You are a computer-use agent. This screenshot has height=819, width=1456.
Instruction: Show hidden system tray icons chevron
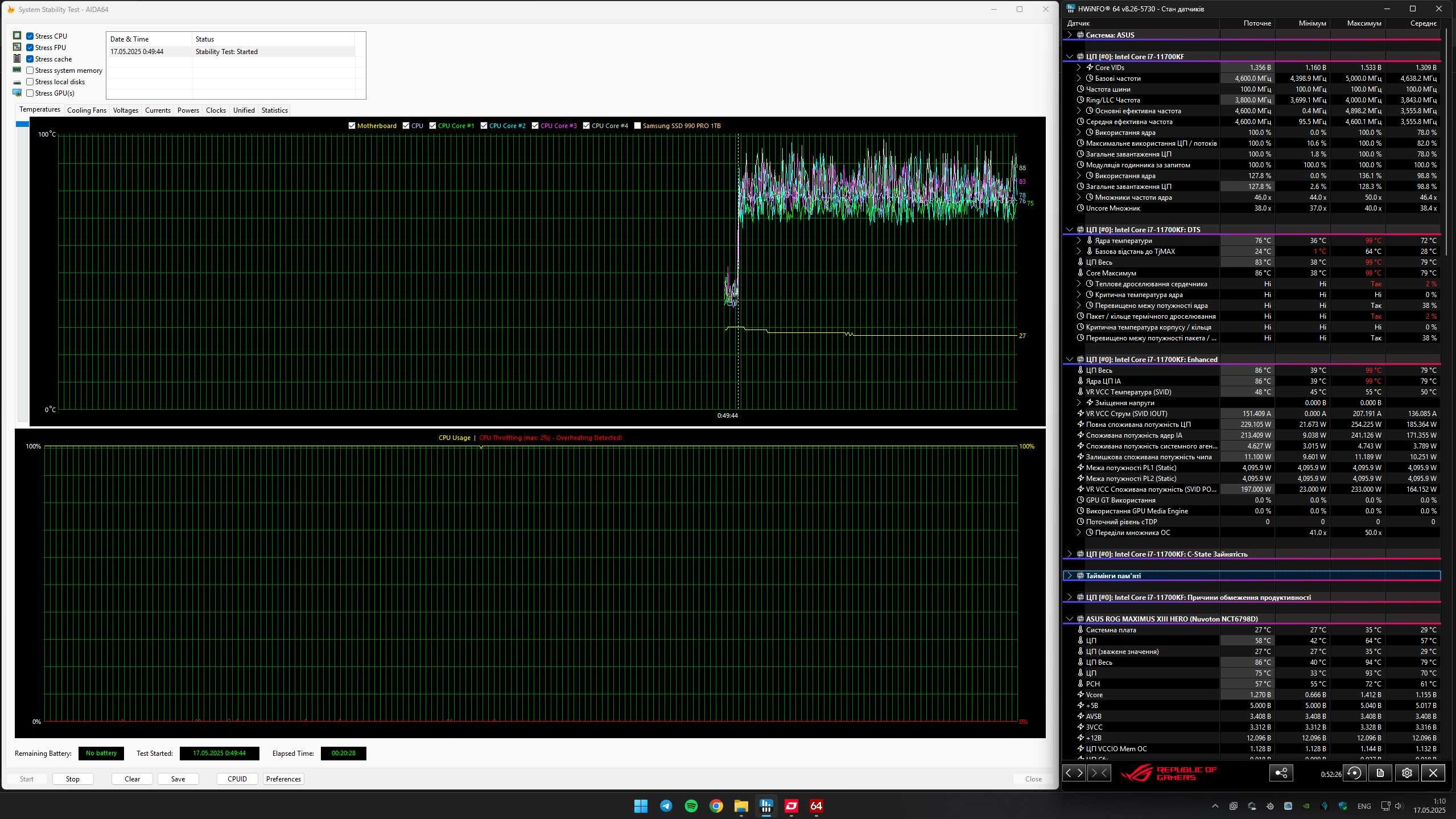[1215, 806]
